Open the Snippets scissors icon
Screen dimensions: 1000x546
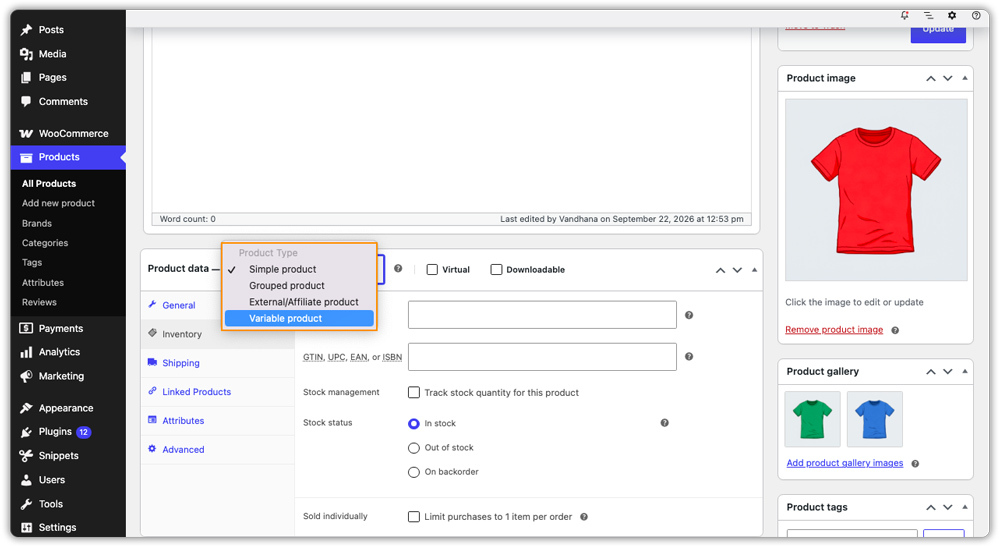pos(26,455)
